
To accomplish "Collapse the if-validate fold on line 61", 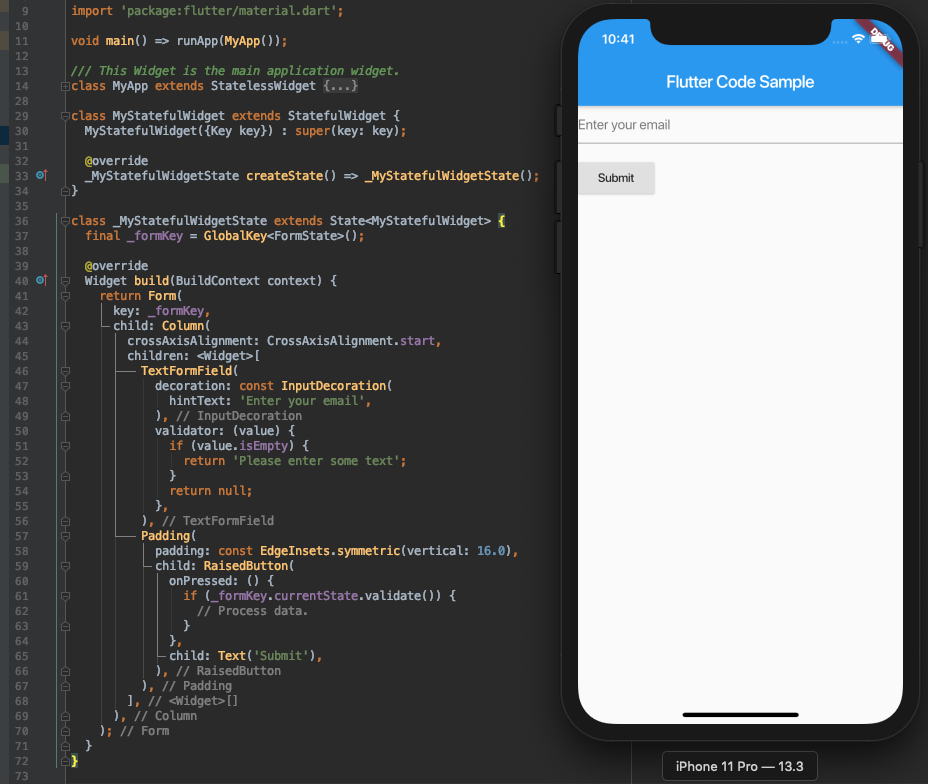I will 65,596.
